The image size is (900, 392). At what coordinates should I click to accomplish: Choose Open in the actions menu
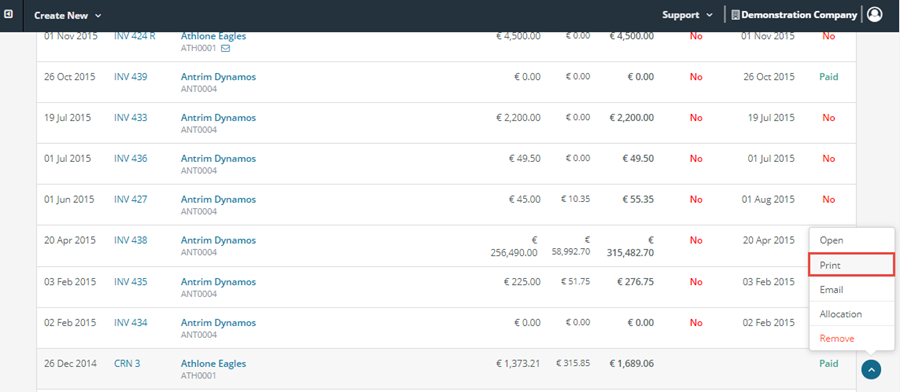[x=852, y=240]
